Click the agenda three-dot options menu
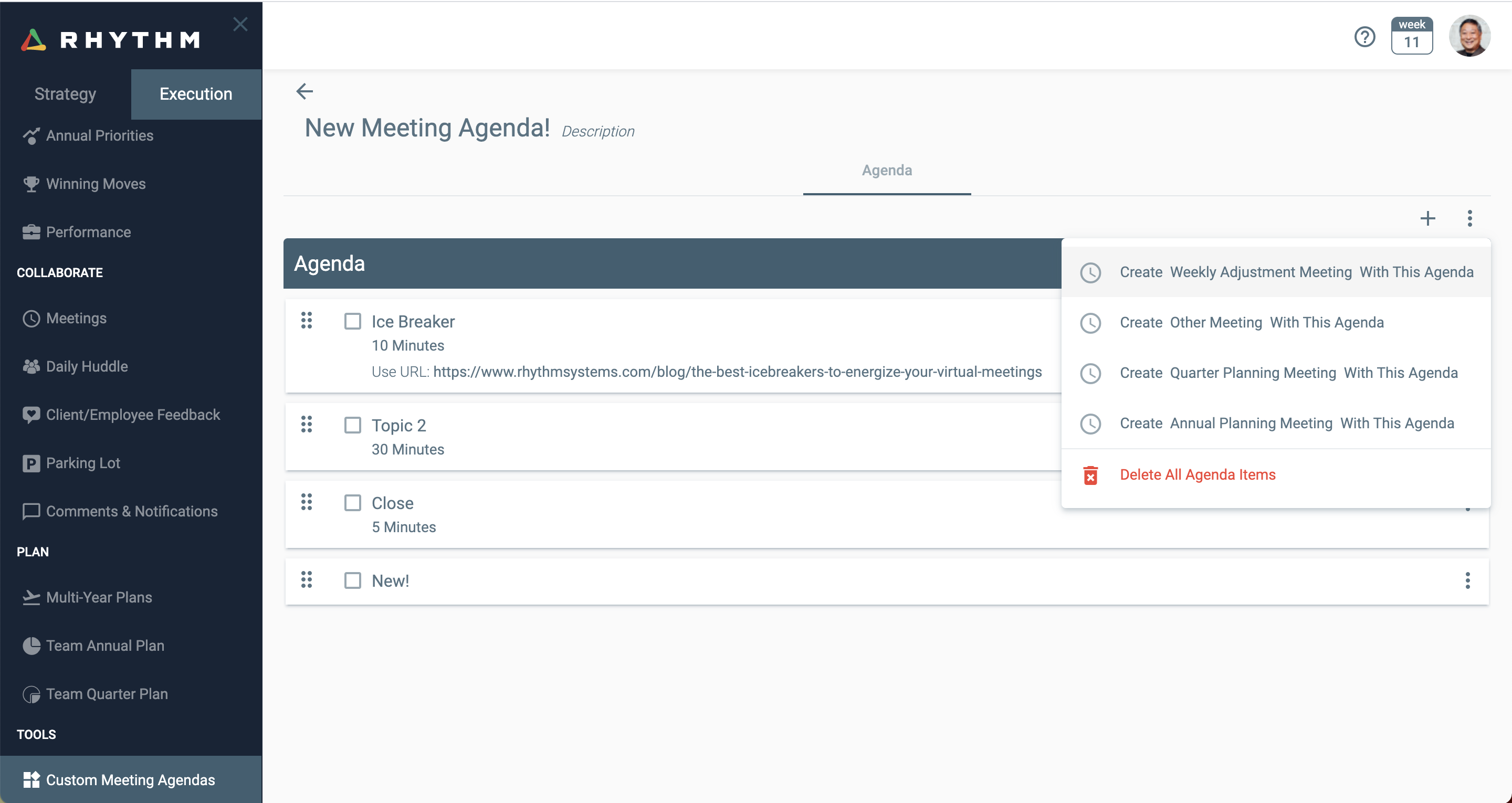Image resolution: width=1512 pixels, height=803 pixels. pyautogui.click(x=1469, y=218)
